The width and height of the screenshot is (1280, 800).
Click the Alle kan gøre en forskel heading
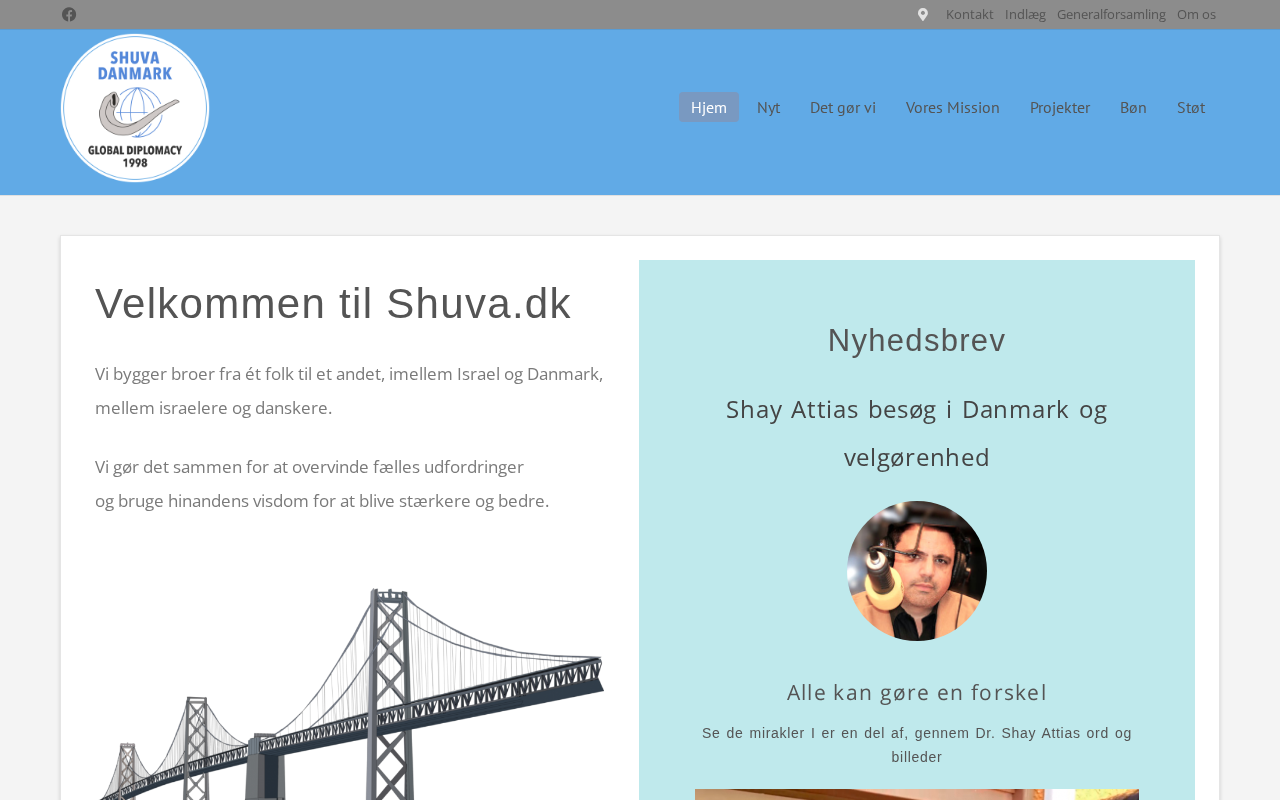pos(917,692)
